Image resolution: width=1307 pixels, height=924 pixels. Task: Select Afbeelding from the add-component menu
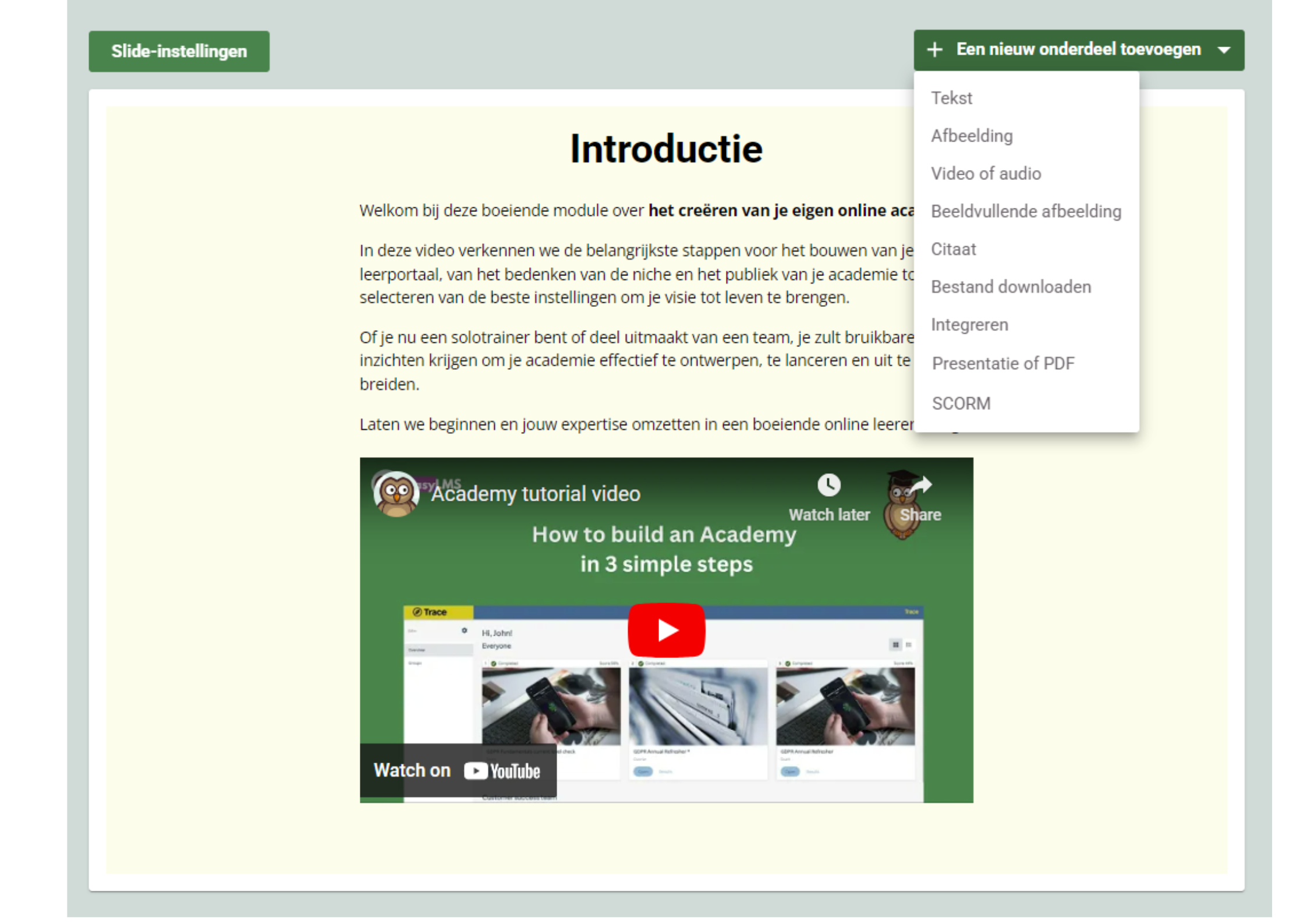[x=971, y=136]
